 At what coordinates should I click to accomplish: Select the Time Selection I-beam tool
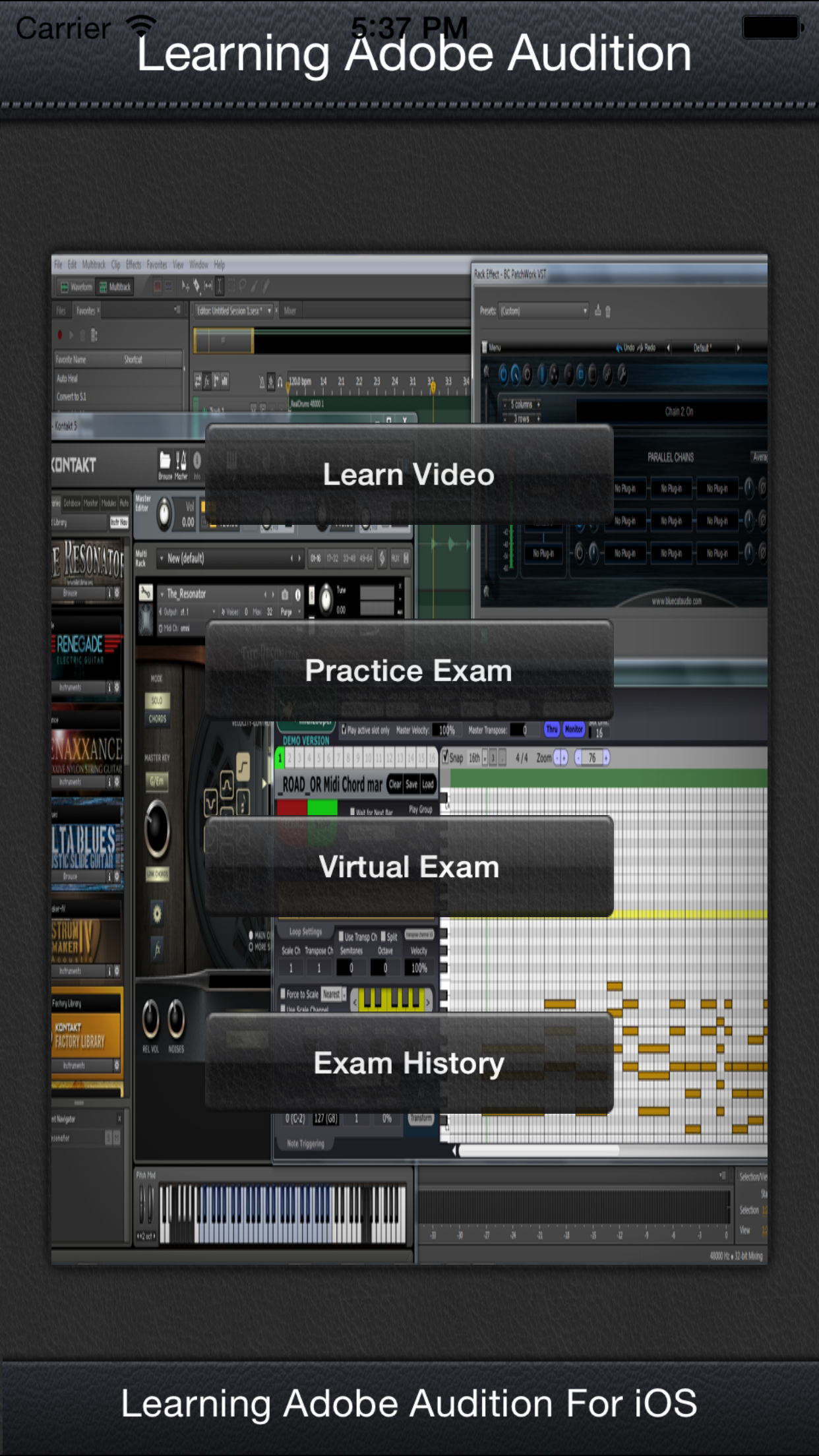click(220, 286)
